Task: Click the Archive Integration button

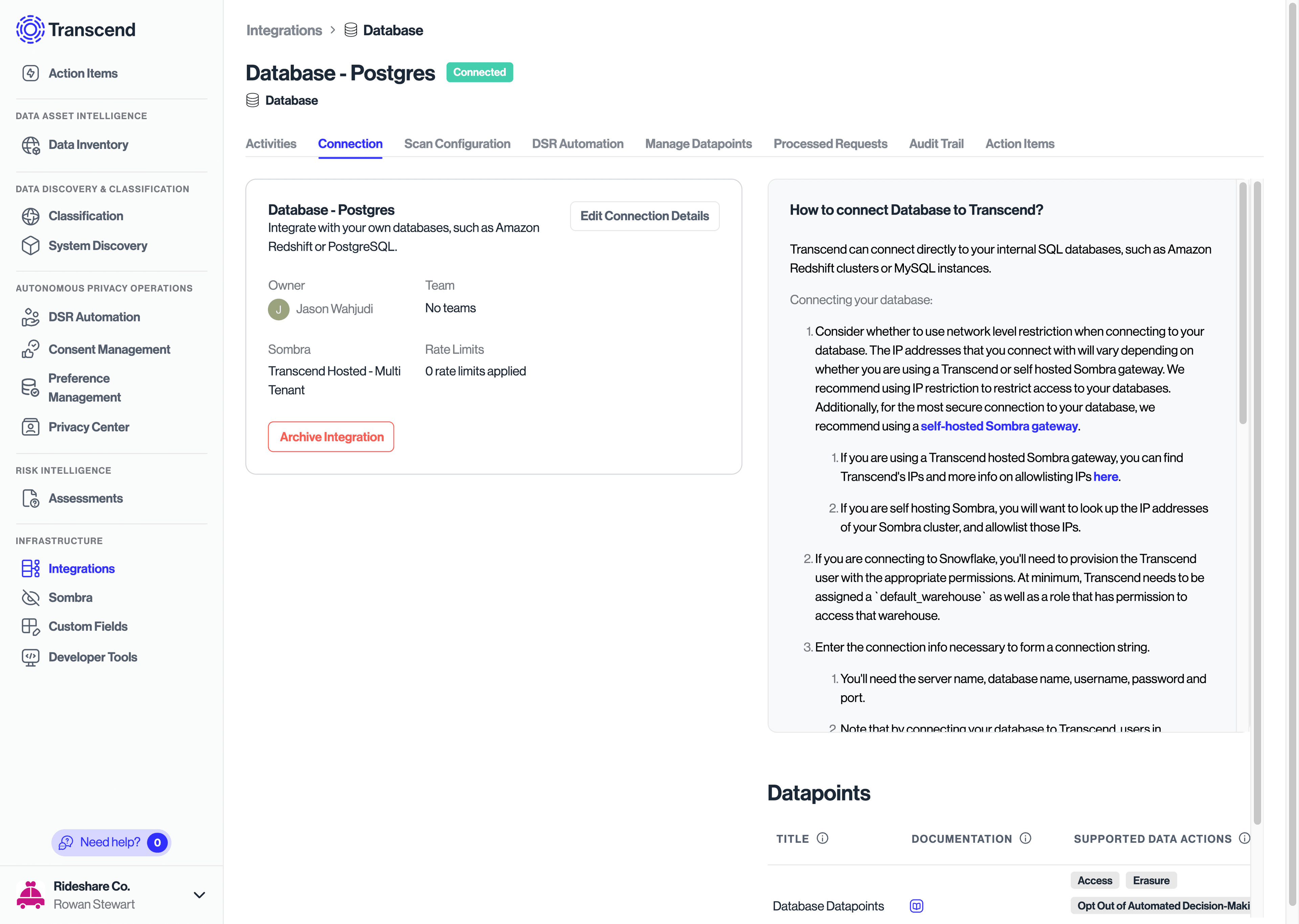Action: tap(331, 436)
